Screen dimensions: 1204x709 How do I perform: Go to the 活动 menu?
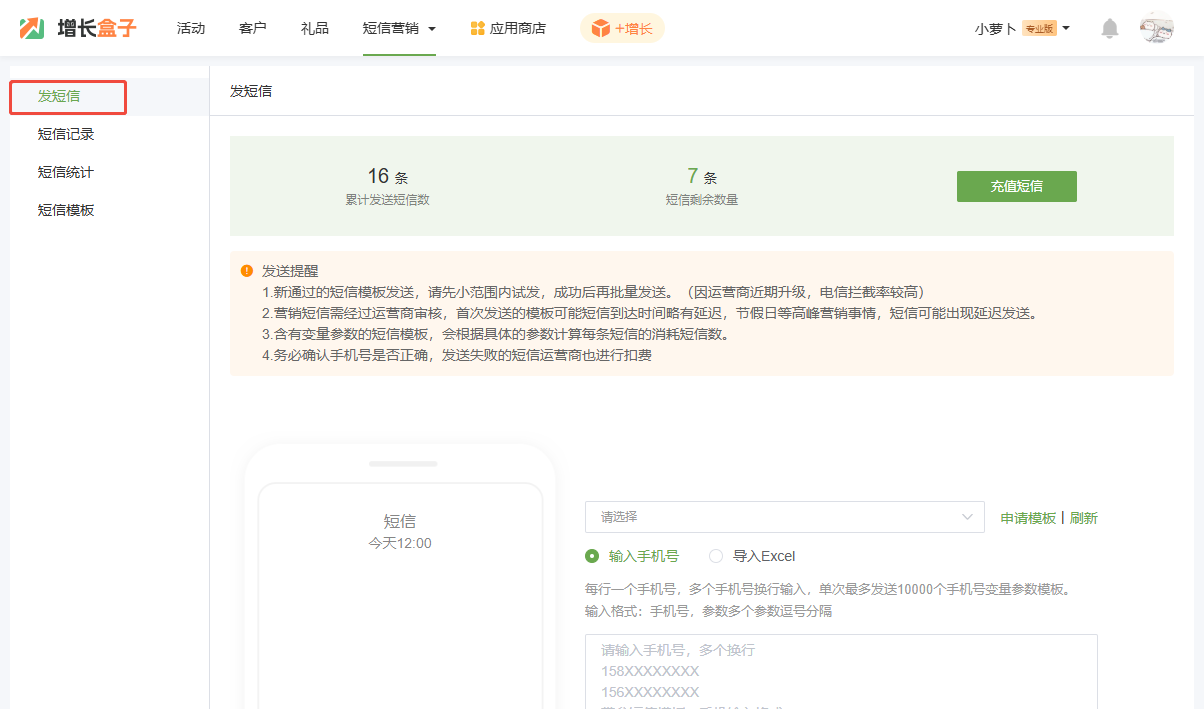(x=190, y=28)
